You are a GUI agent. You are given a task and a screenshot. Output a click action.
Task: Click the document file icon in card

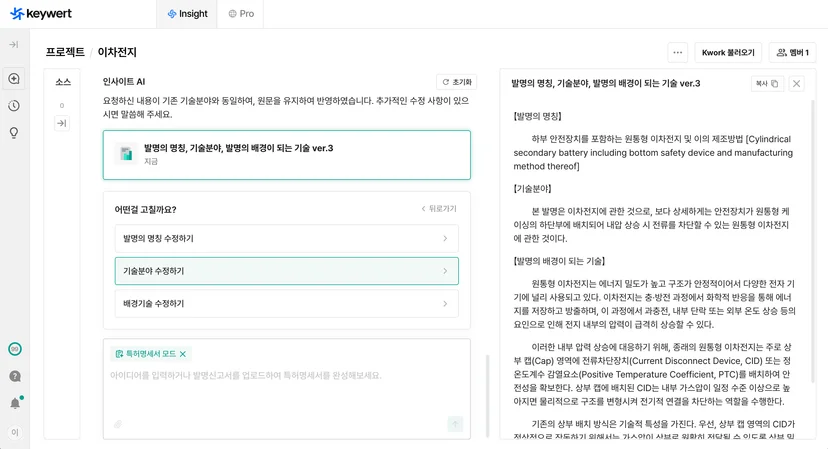[x=126, y=154]
